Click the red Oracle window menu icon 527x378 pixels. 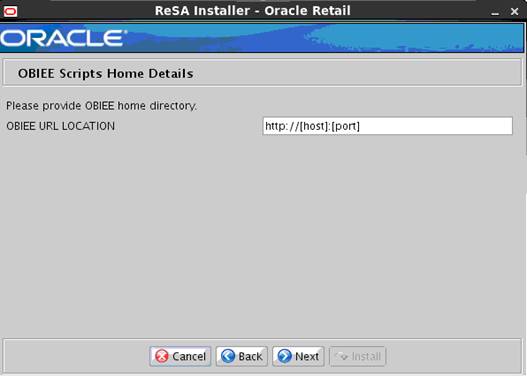coord(10,12)
